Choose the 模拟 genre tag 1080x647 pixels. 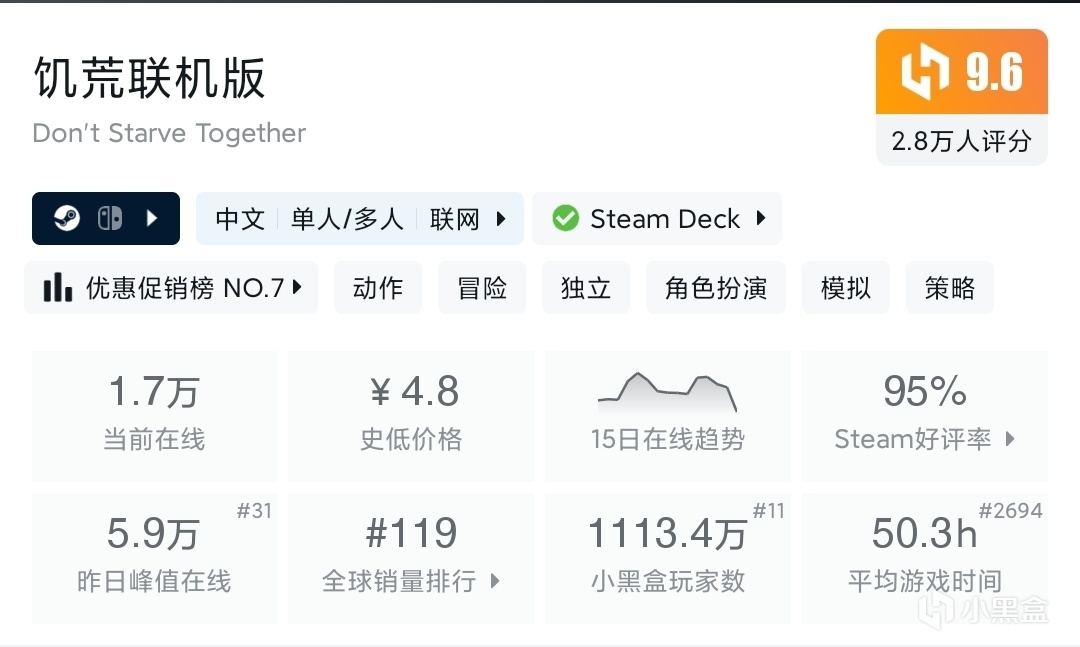(846, 288)
